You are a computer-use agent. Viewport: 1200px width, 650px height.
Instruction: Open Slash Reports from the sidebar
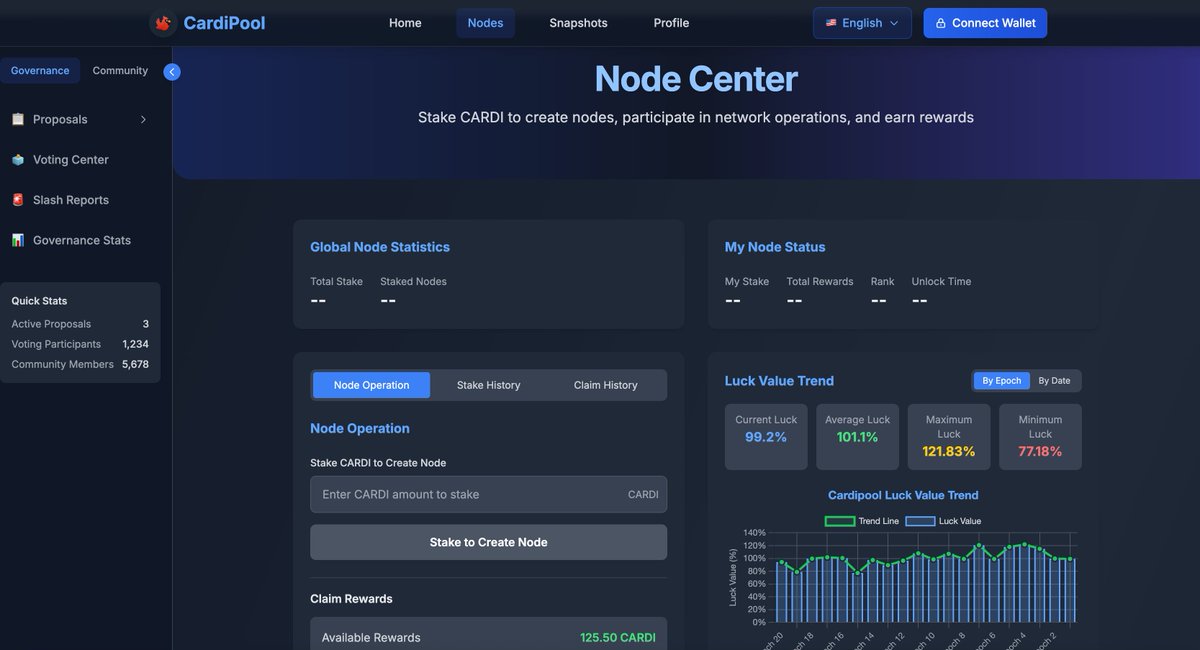(x=80, y=200)
